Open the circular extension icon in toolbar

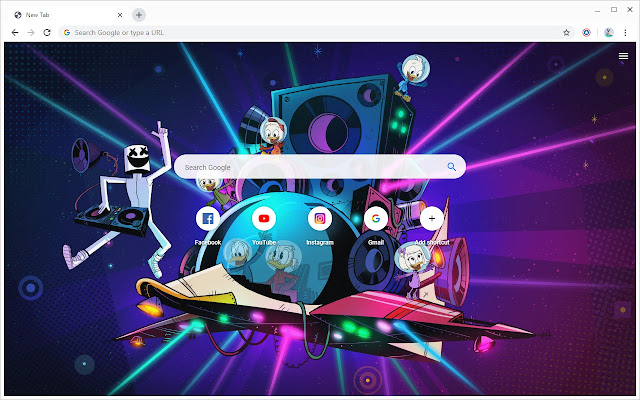587,33
